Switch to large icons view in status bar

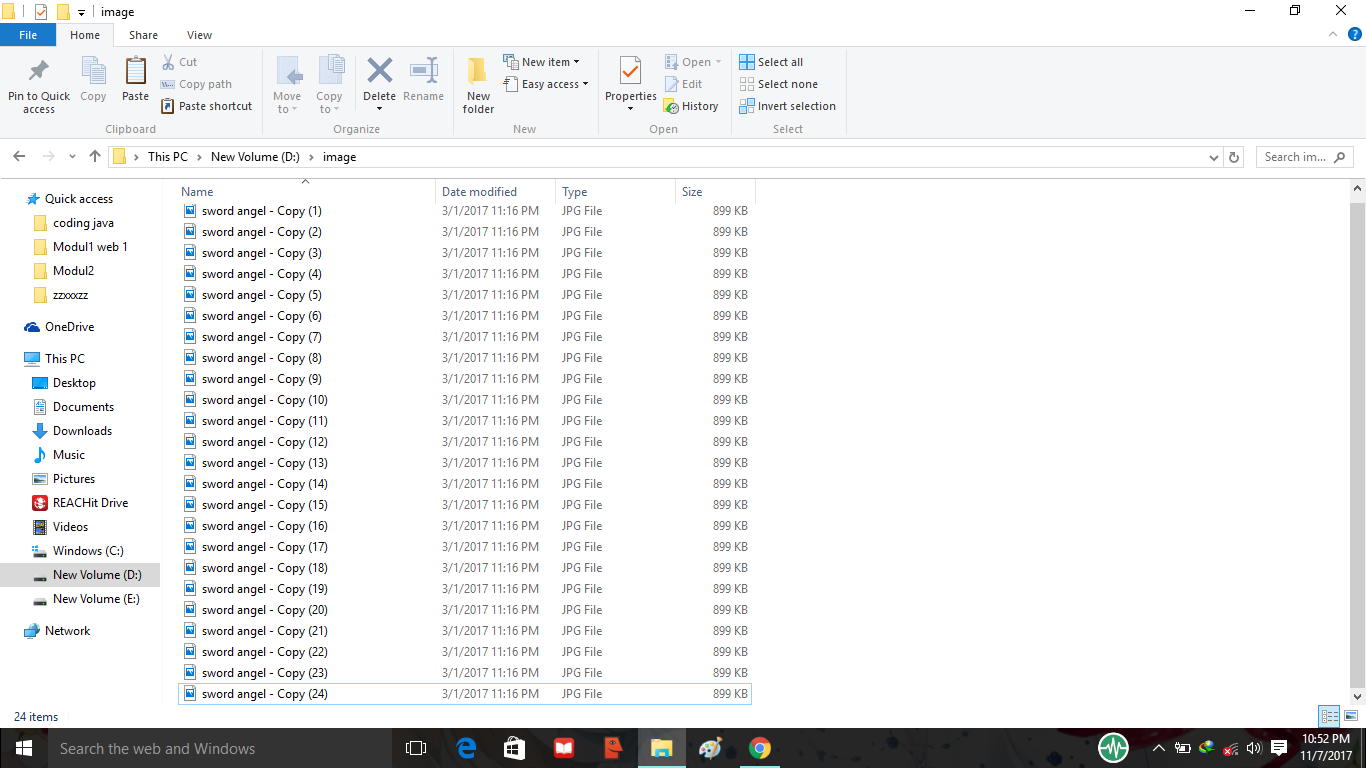click(1353, 716)
